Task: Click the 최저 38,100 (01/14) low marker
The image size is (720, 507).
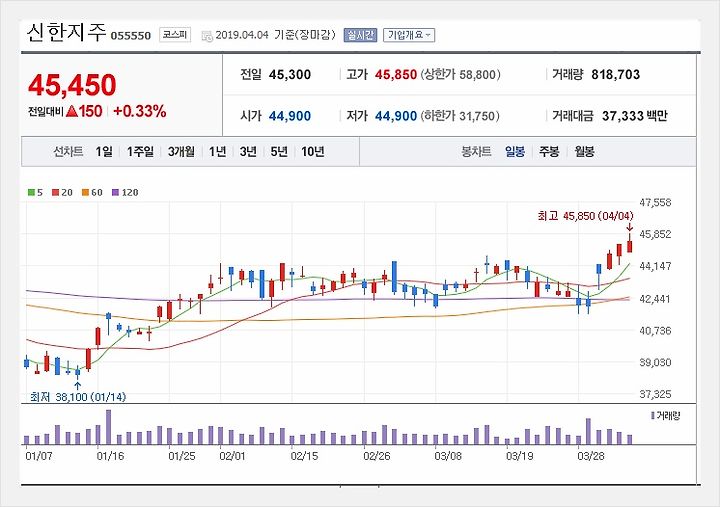Action: pyautogui.click(x=78, y=397)
